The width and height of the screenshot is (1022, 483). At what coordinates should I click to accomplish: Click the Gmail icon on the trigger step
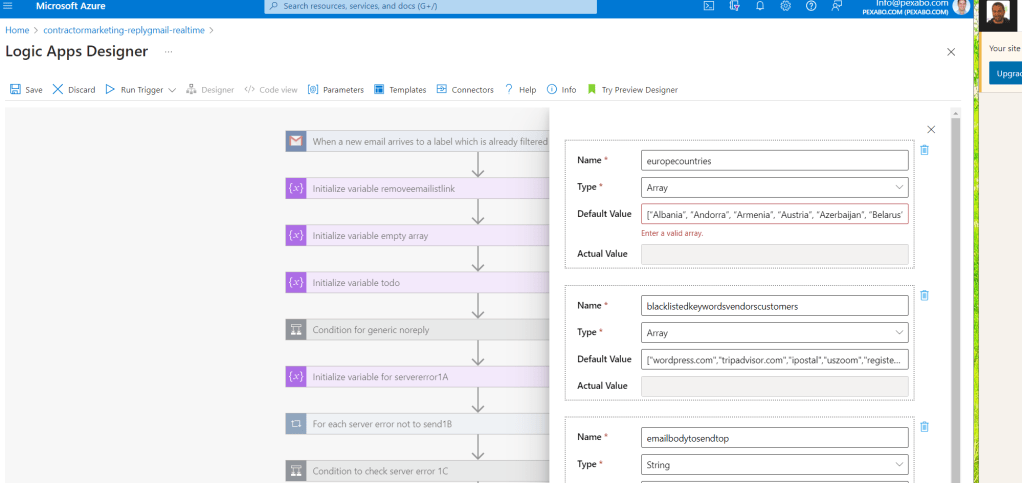click(296, 141)
